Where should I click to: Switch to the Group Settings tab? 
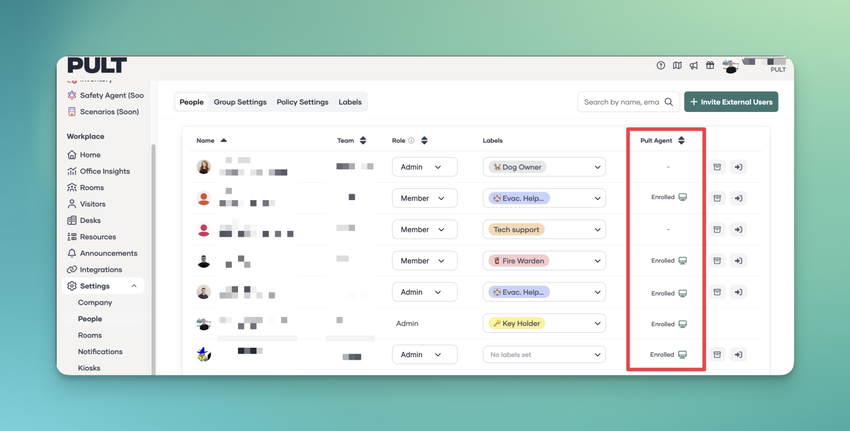(x=240, y=102)
